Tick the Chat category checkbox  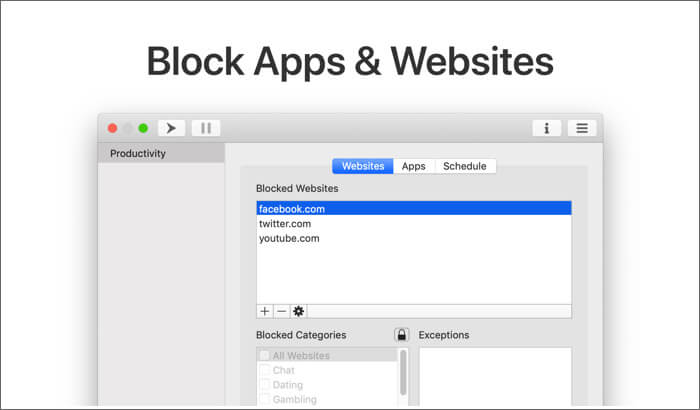[x=265, y=370]
